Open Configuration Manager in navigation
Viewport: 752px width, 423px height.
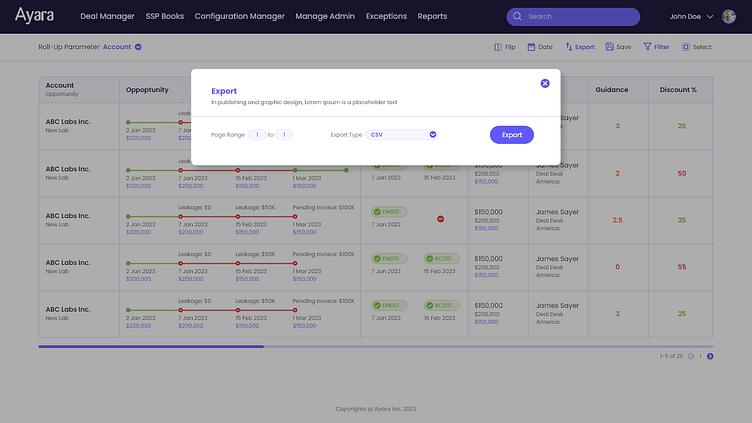coord(239,16)
